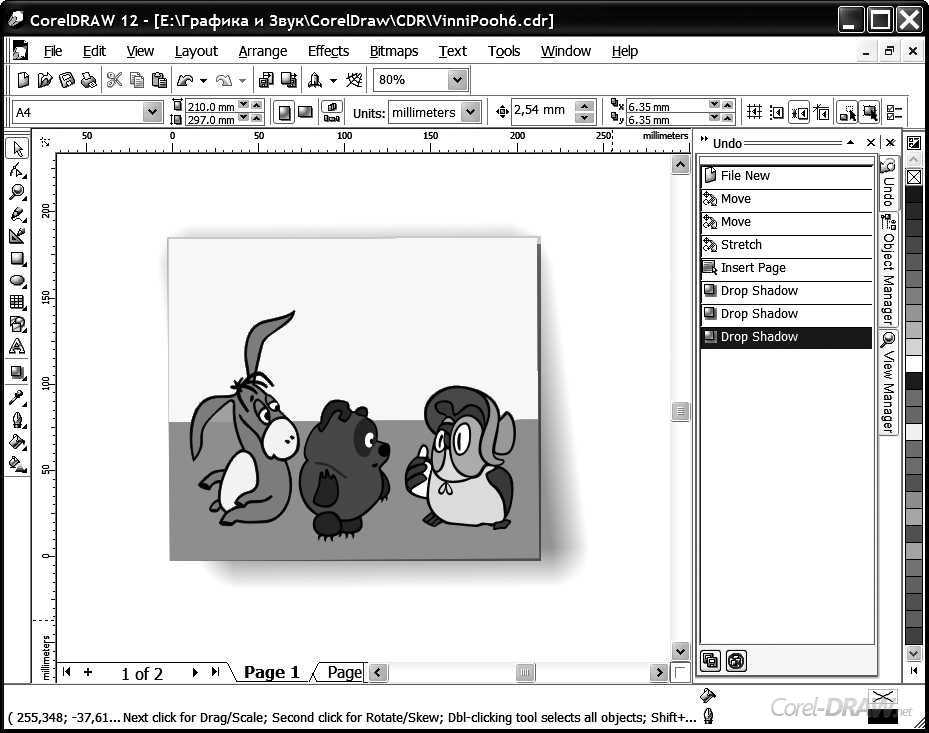Click the Export toolbar icon
This screenshot has height=733, width=929.
(x=289, y=79)
